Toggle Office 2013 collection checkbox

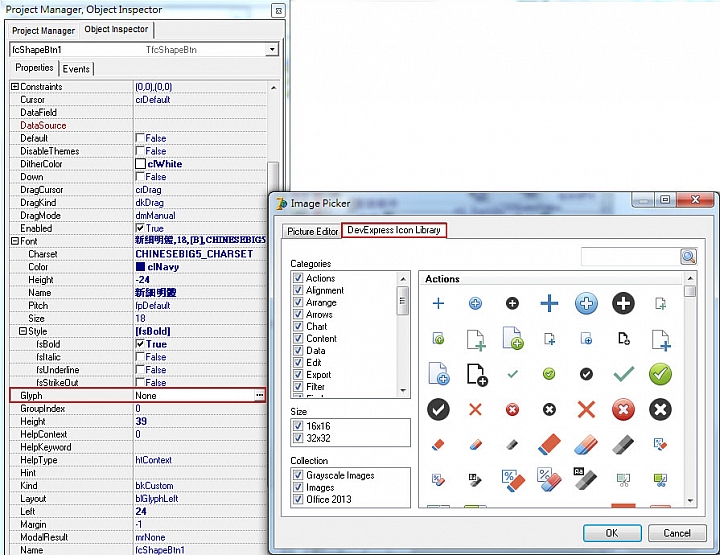pyautogui.click(x=298, y=499)
